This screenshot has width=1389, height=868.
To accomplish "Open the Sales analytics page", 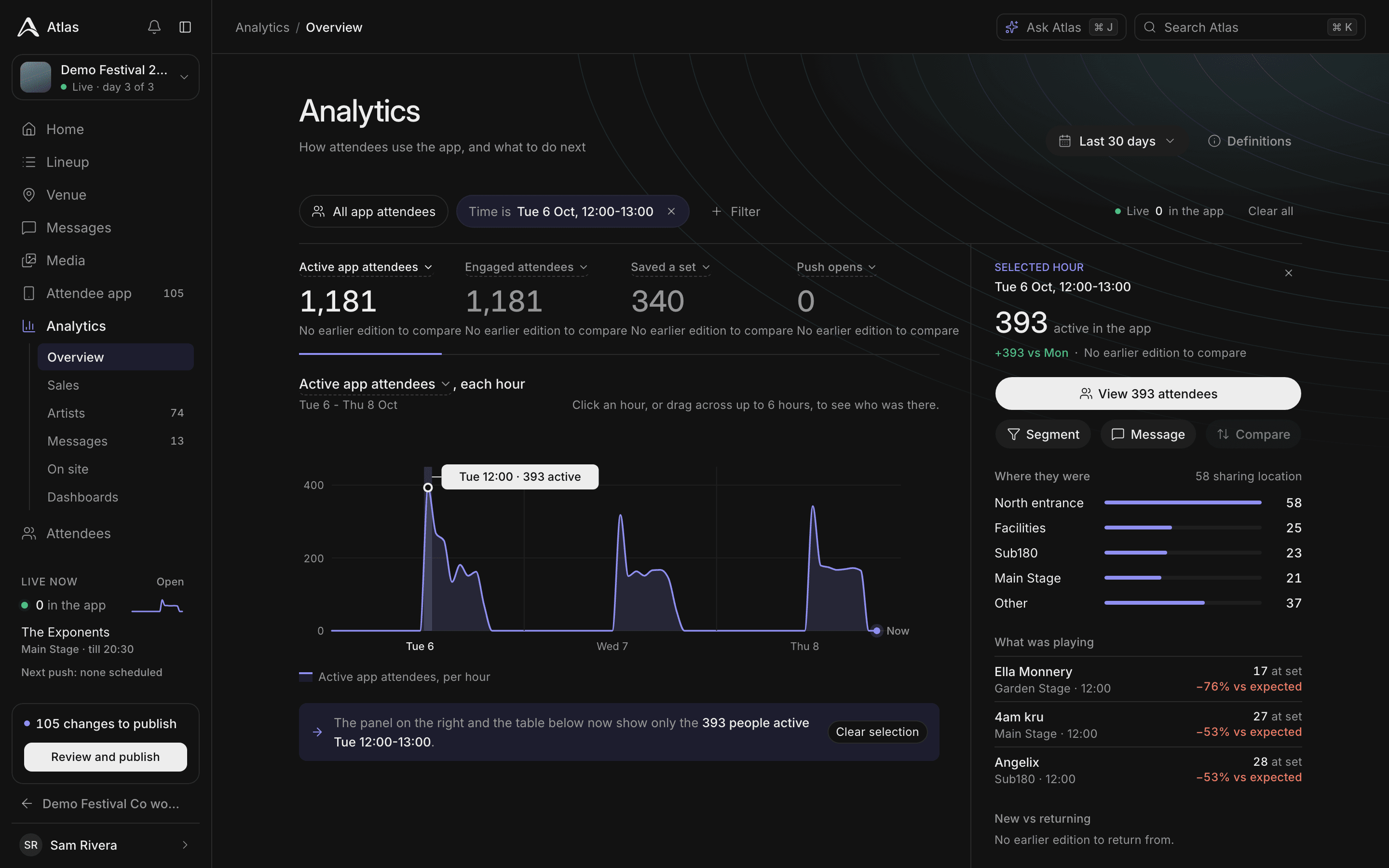I will point(115,385).
